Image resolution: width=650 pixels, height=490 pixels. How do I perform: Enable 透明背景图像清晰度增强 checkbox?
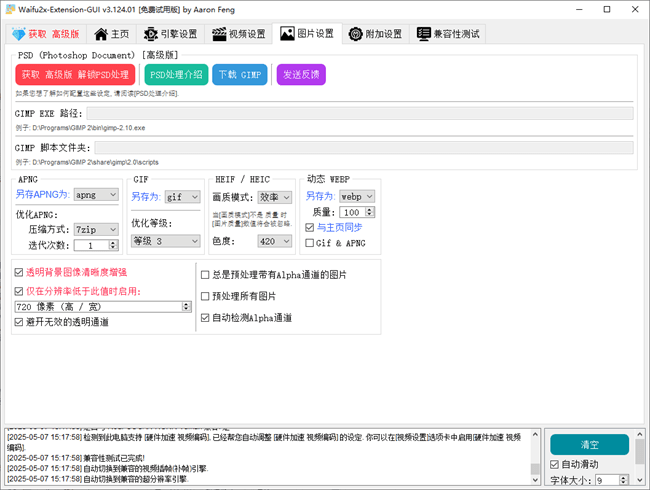tap(20, 272)
